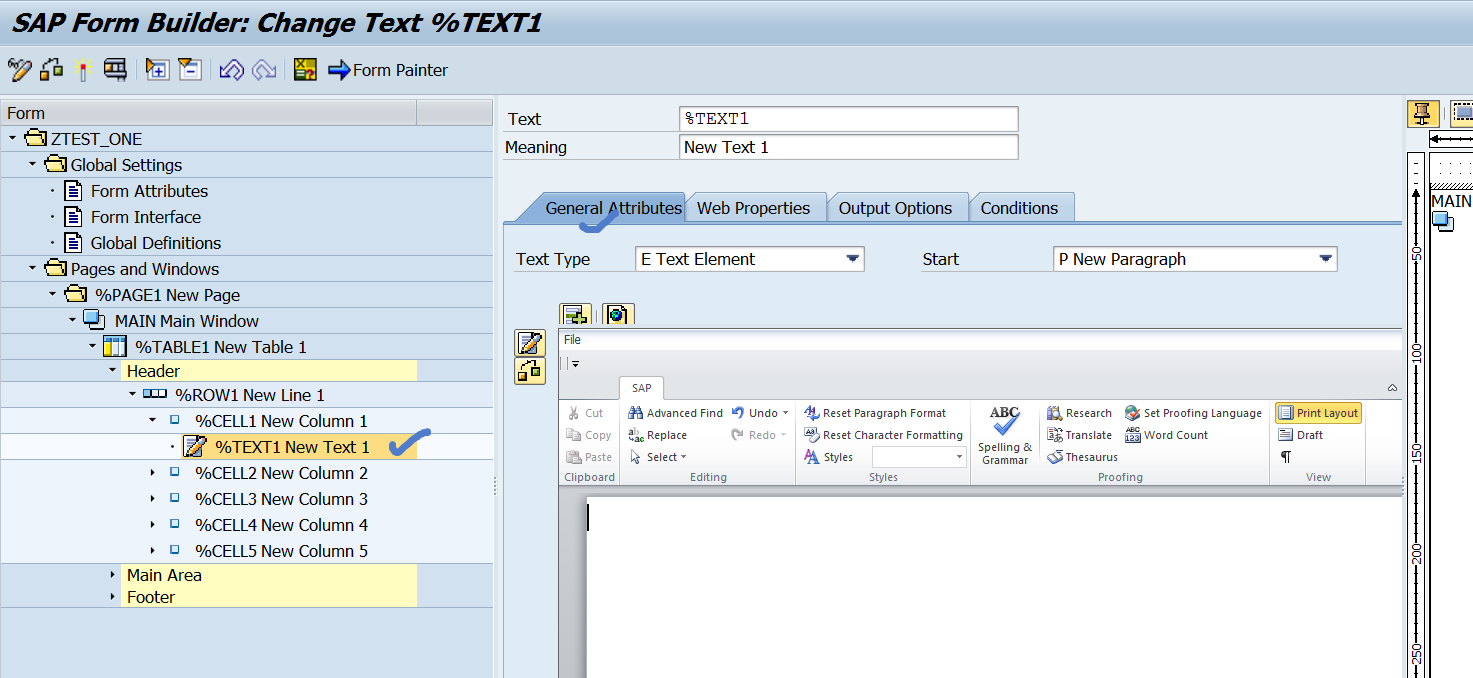Collapse the Pages and Windows folder
1473x678 pixels.
(33, 269)
